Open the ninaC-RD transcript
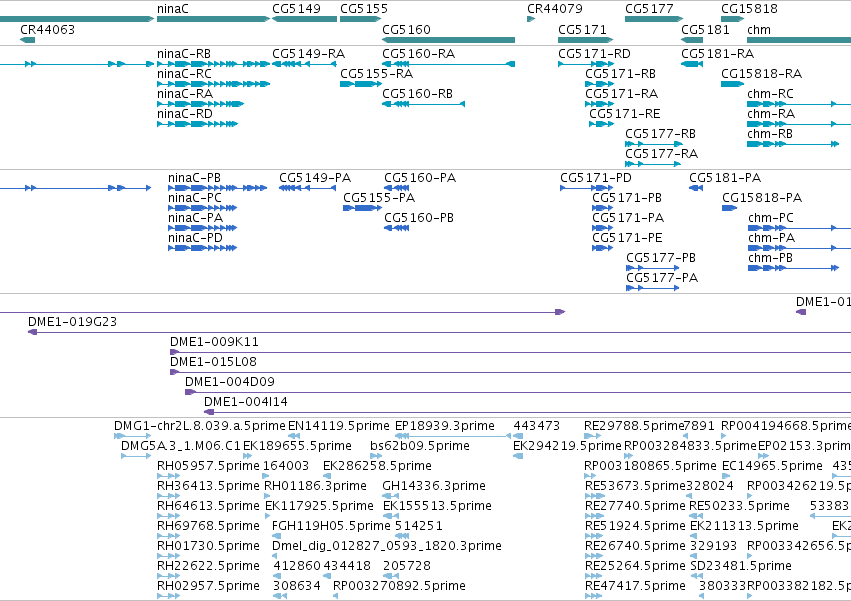 point(197,124)
